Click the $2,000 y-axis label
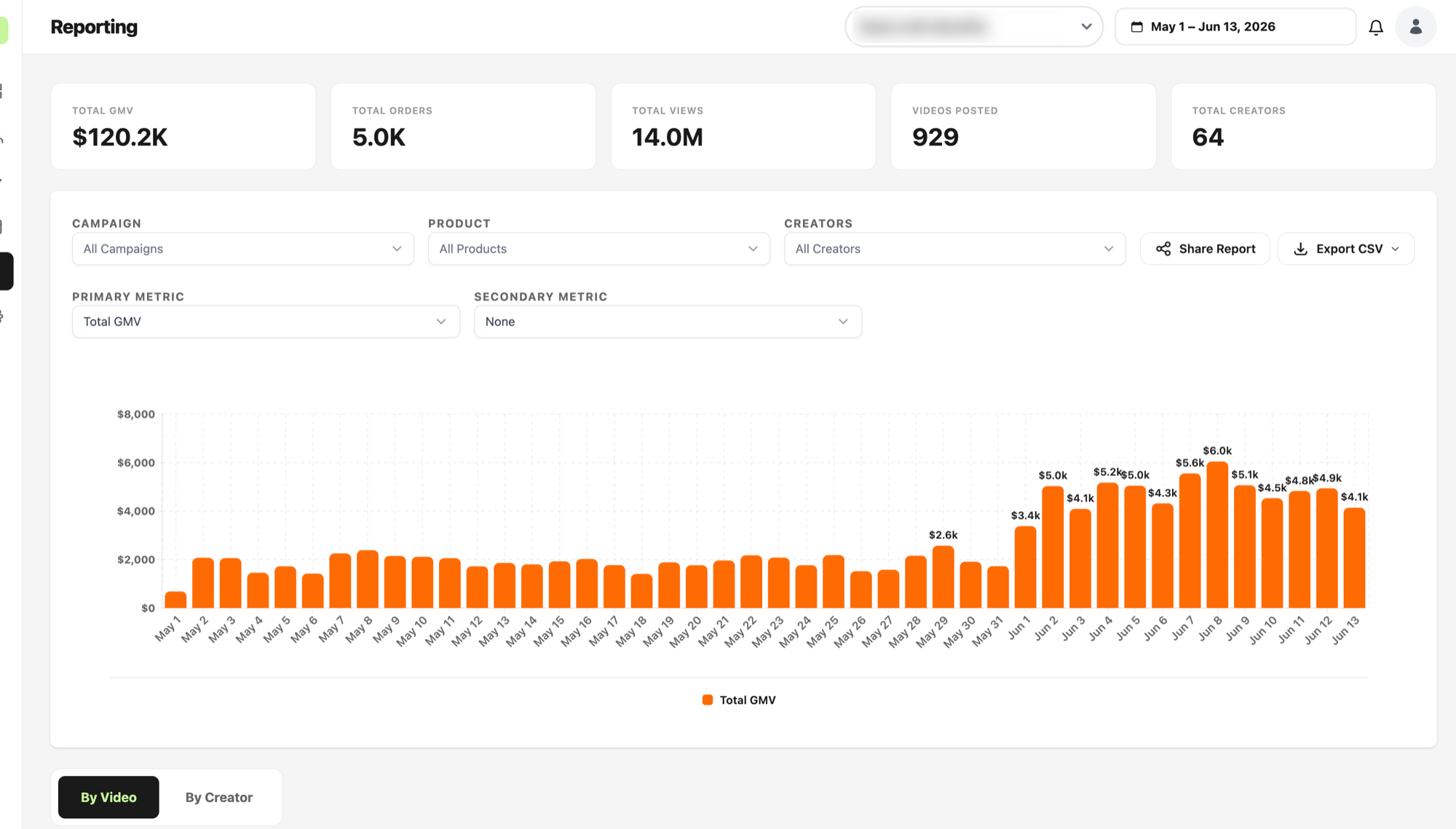Viewport: 1456px width, 829px height. (x=136, y=560)
